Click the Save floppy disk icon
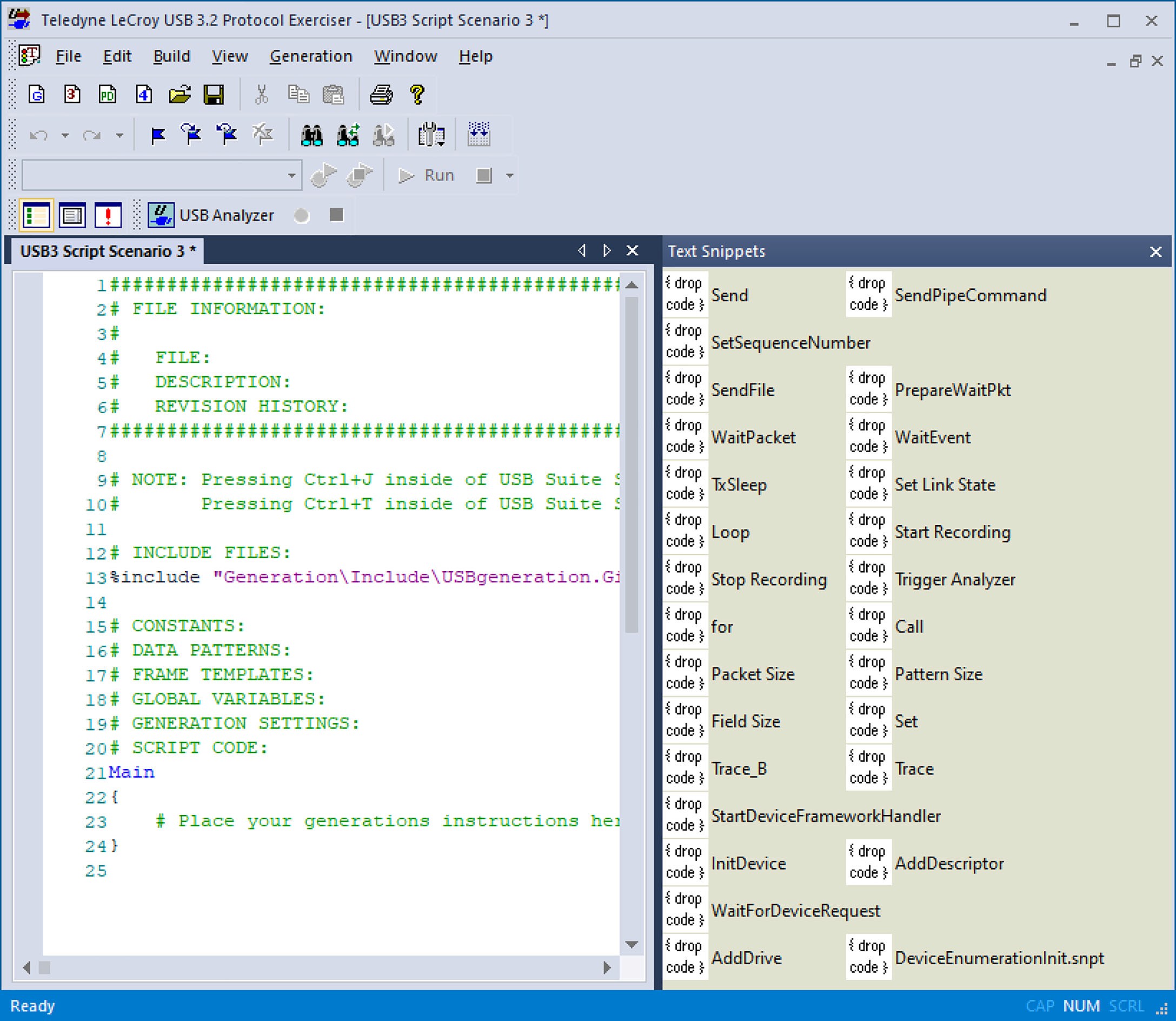1176x1021 pixels. [x=214, y=95]
